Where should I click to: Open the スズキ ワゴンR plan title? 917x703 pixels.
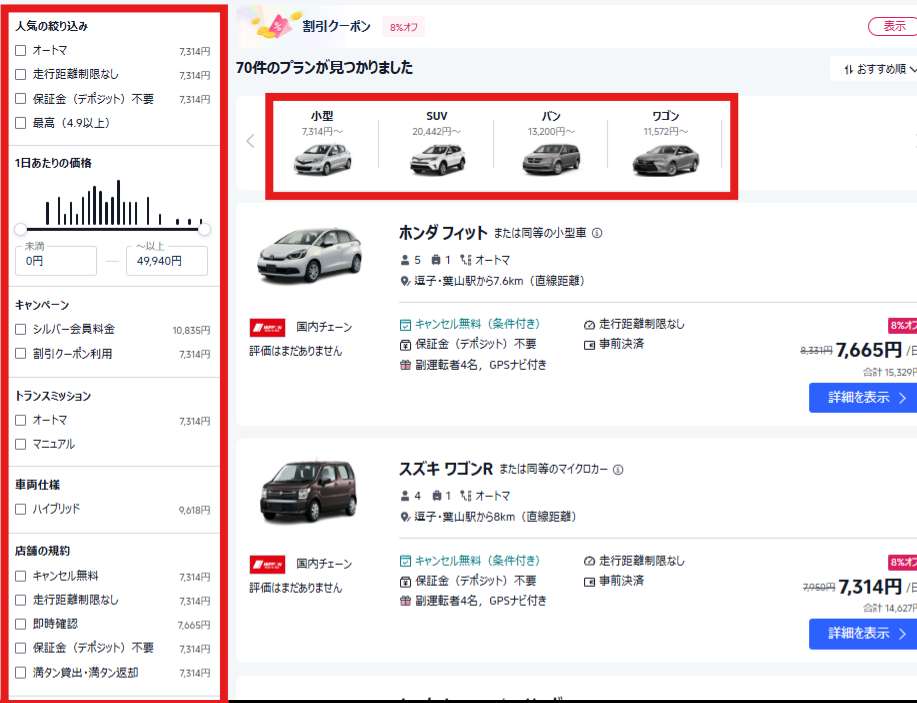click(x=446, y=469)
